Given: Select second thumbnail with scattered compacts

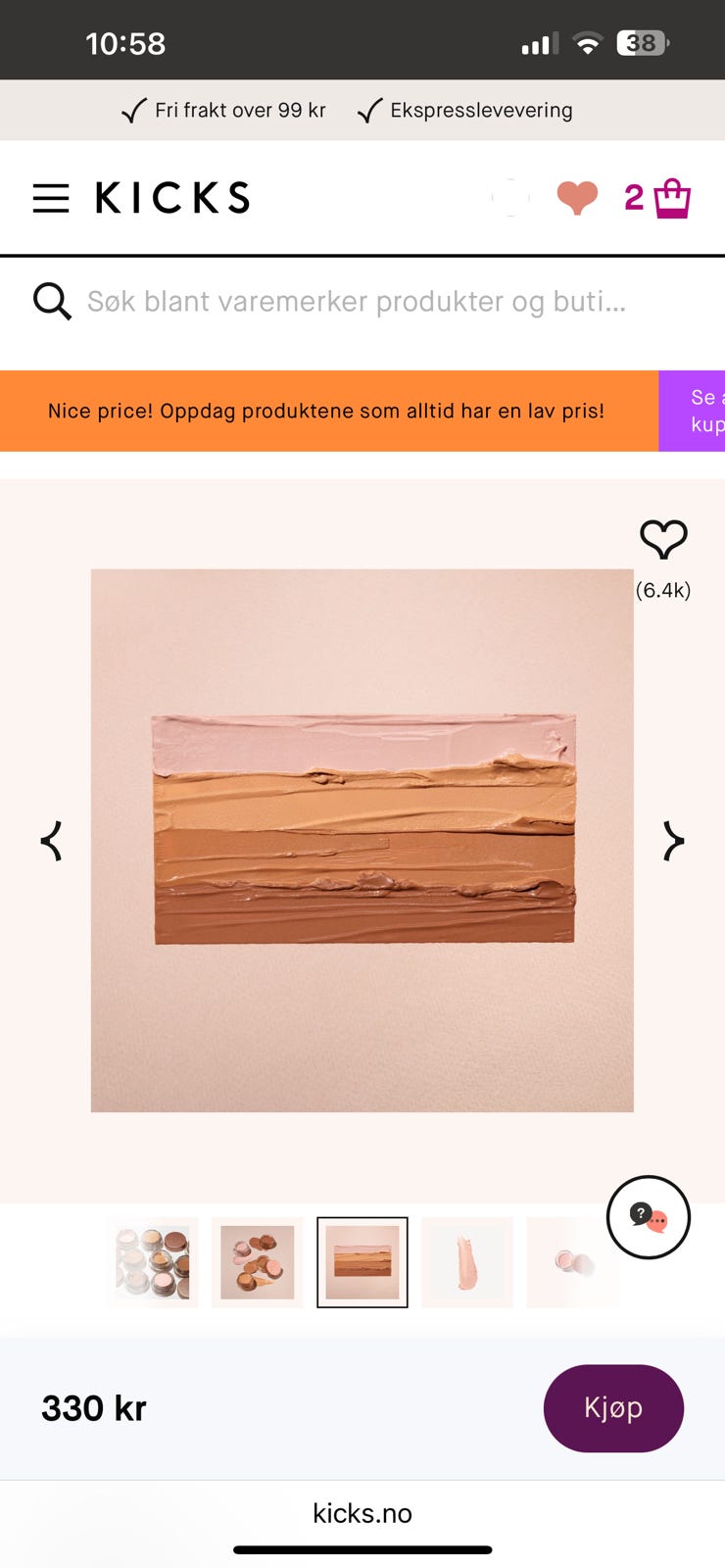Looking at the screenshot, I should click(258, 1262).
